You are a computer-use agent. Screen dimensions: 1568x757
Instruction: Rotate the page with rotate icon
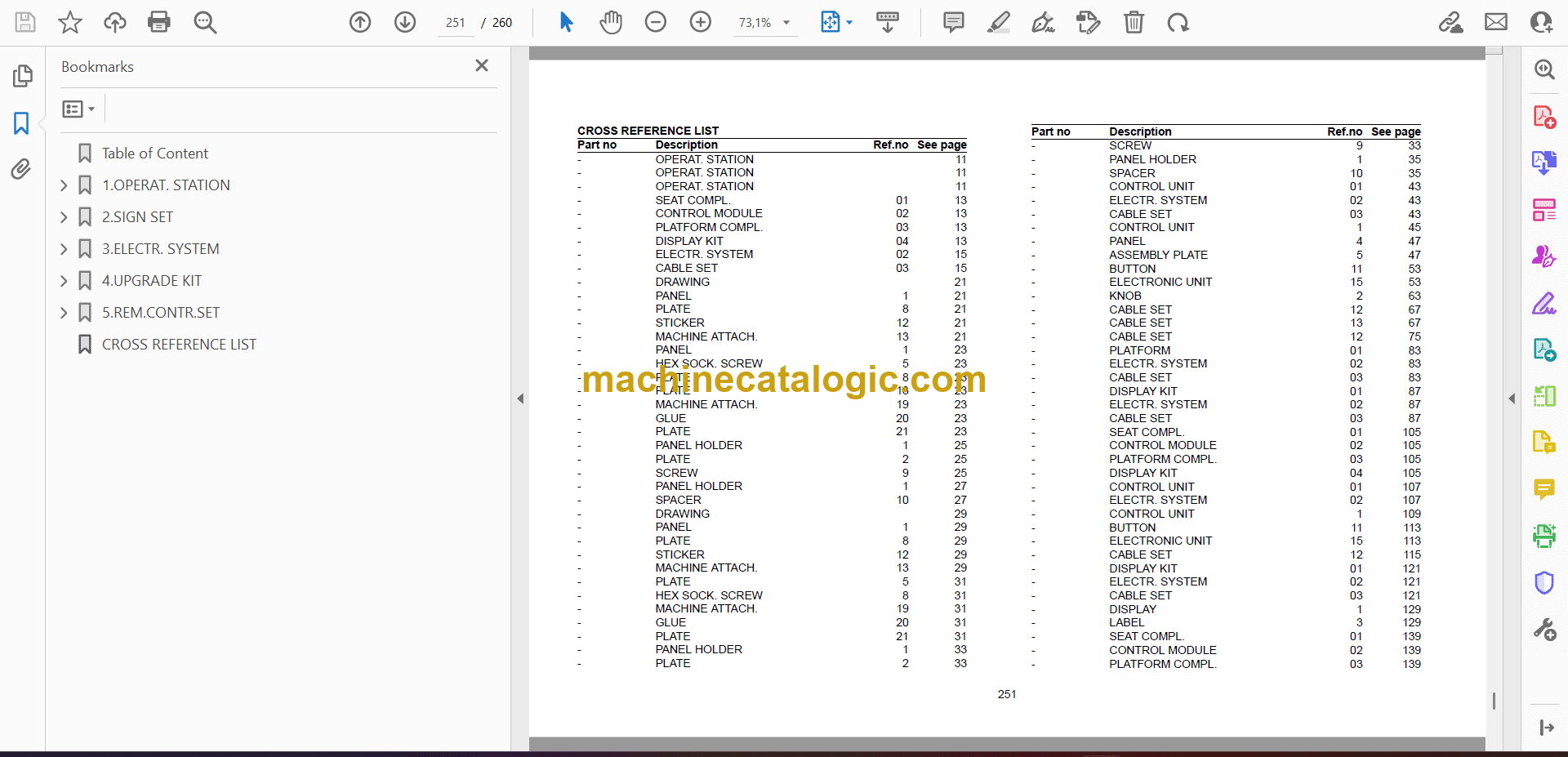(x=1178, y=22)
